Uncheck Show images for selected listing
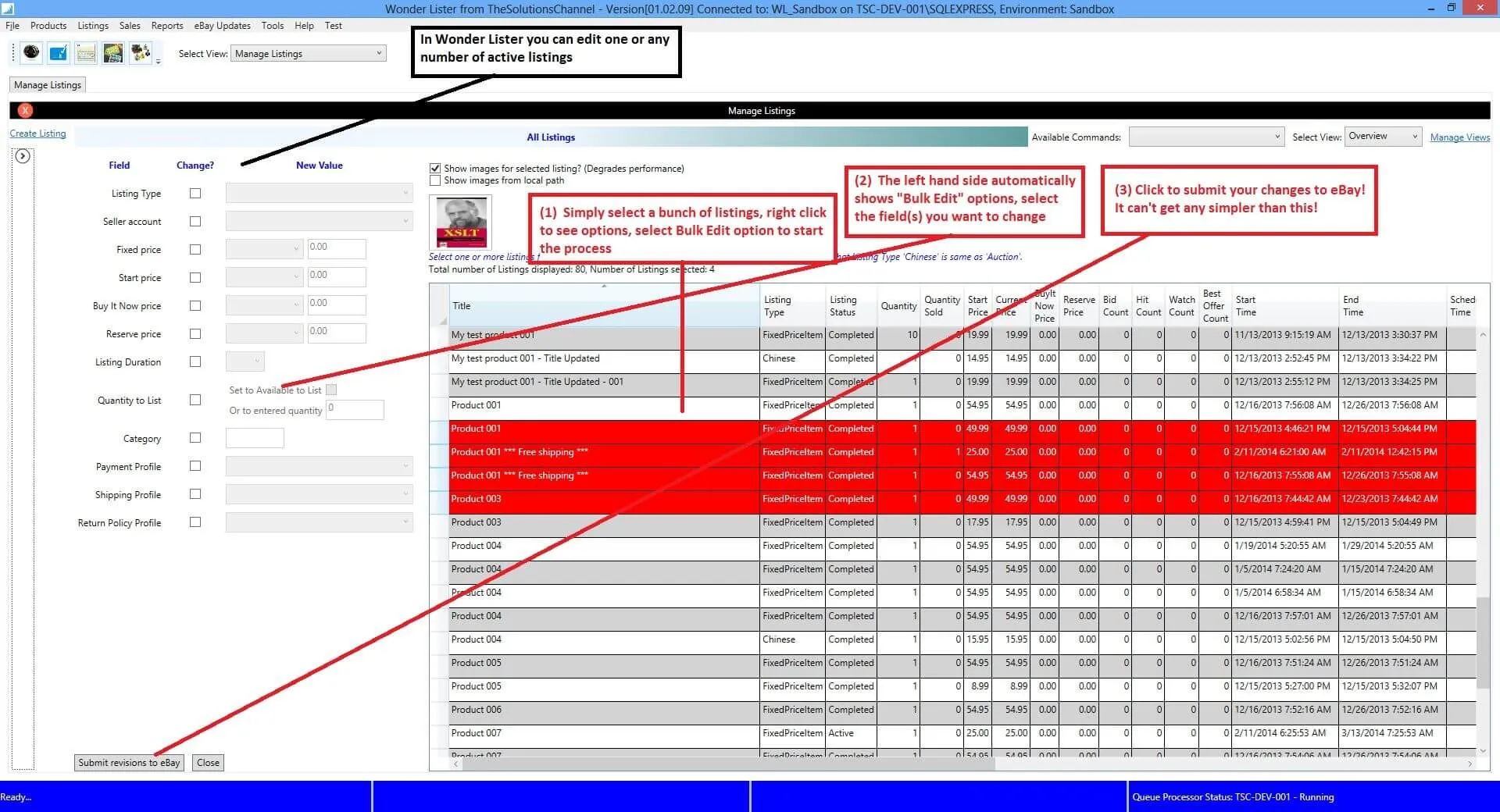The width and height of the screenshot is (1500, 812). 435,168
